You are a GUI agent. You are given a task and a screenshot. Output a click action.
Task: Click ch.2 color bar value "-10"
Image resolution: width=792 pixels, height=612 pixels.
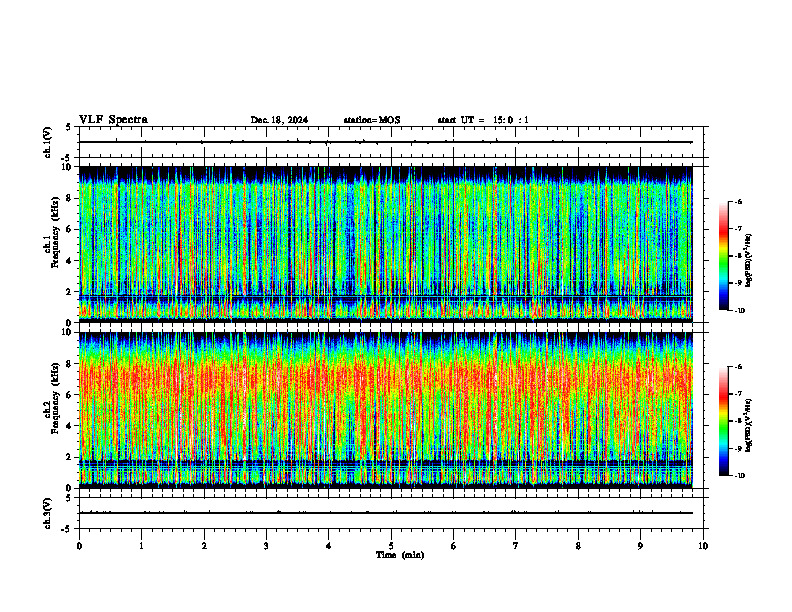(740, 476)
